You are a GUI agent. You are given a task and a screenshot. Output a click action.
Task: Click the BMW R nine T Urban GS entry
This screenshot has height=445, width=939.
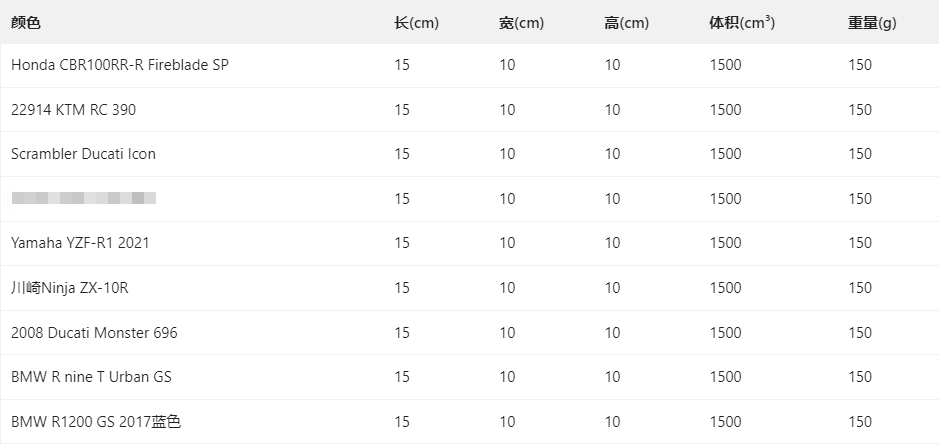click(91, 377)
